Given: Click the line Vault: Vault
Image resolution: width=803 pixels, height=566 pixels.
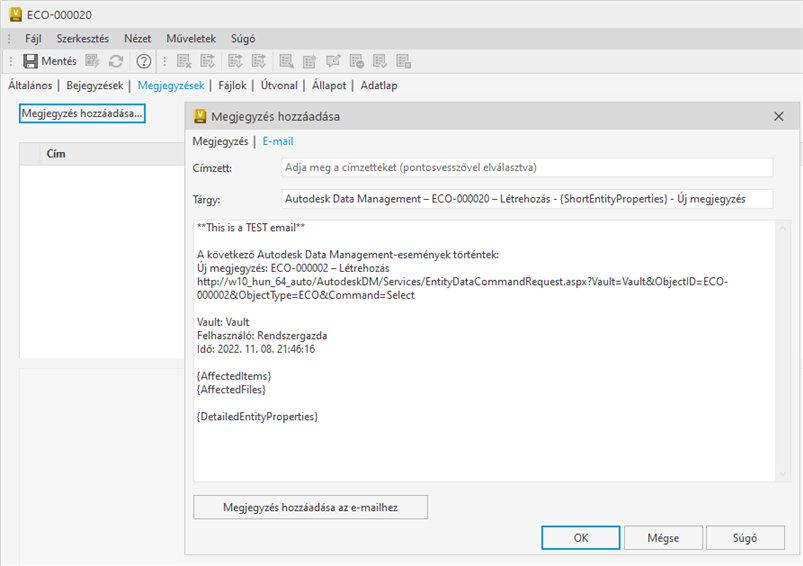Looking at the screenshot, I should click(x=223, y=322).
